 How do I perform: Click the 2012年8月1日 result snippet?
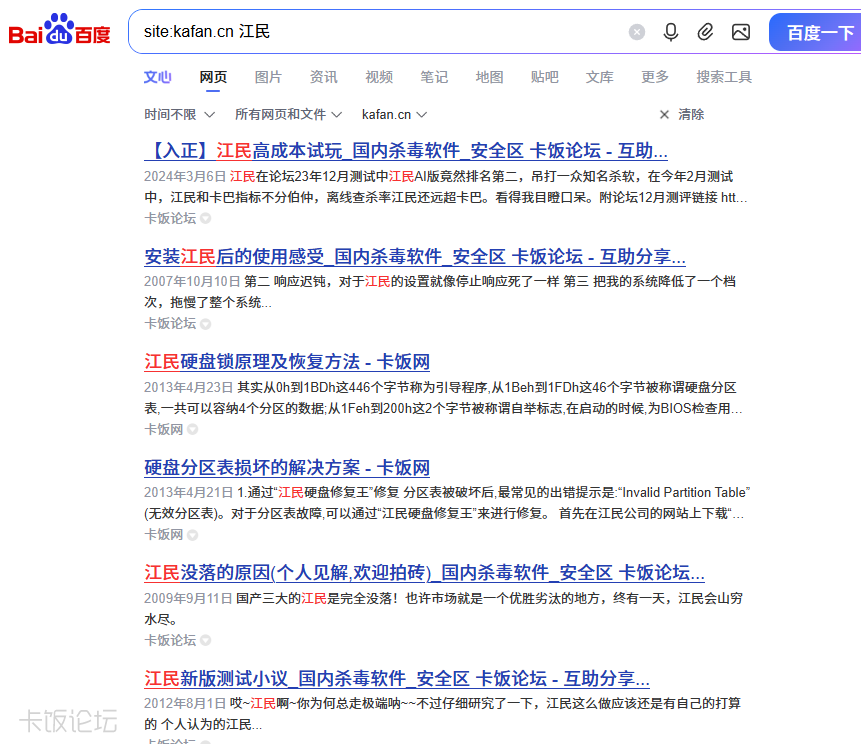tap(443, 714)
